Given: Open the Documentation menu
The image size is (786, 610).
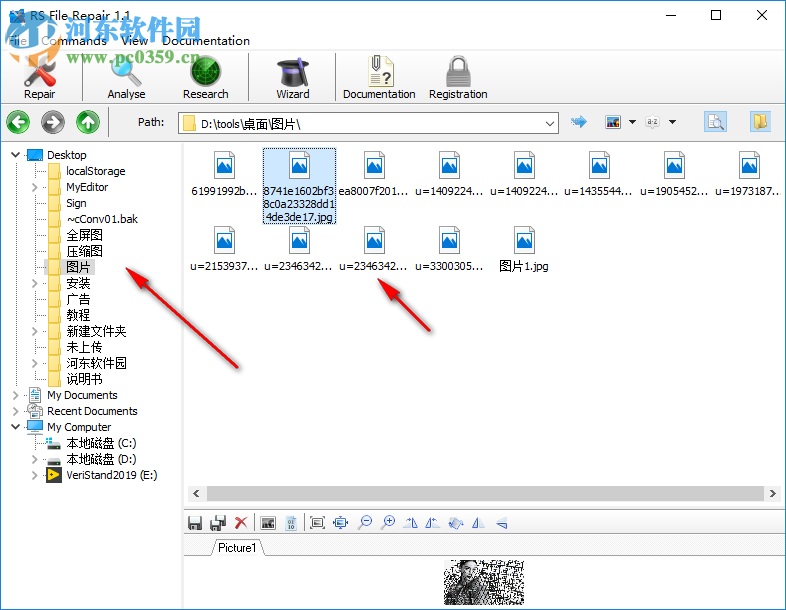Looking at the screenshot, I should [206, 41].
